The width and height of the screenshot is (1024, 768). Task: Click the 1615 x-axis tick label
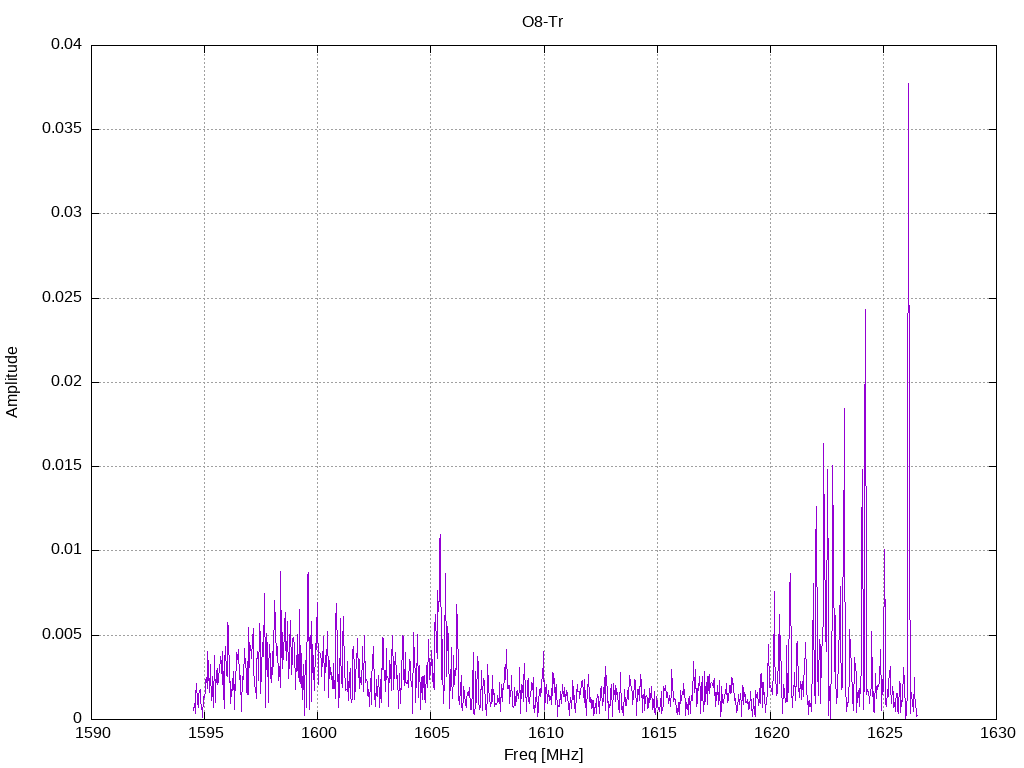click(656, 733)
